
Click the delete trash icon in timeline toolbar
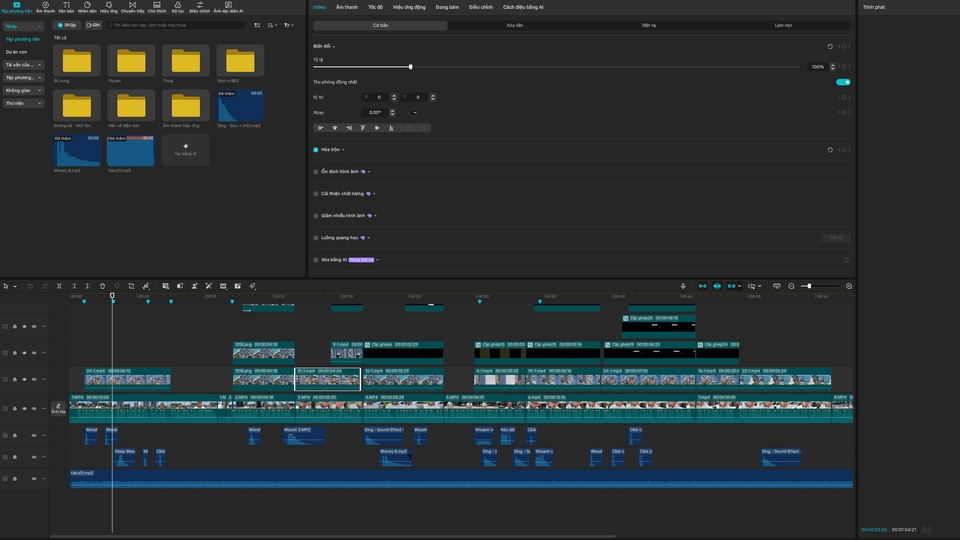click(x=102, y=286)
